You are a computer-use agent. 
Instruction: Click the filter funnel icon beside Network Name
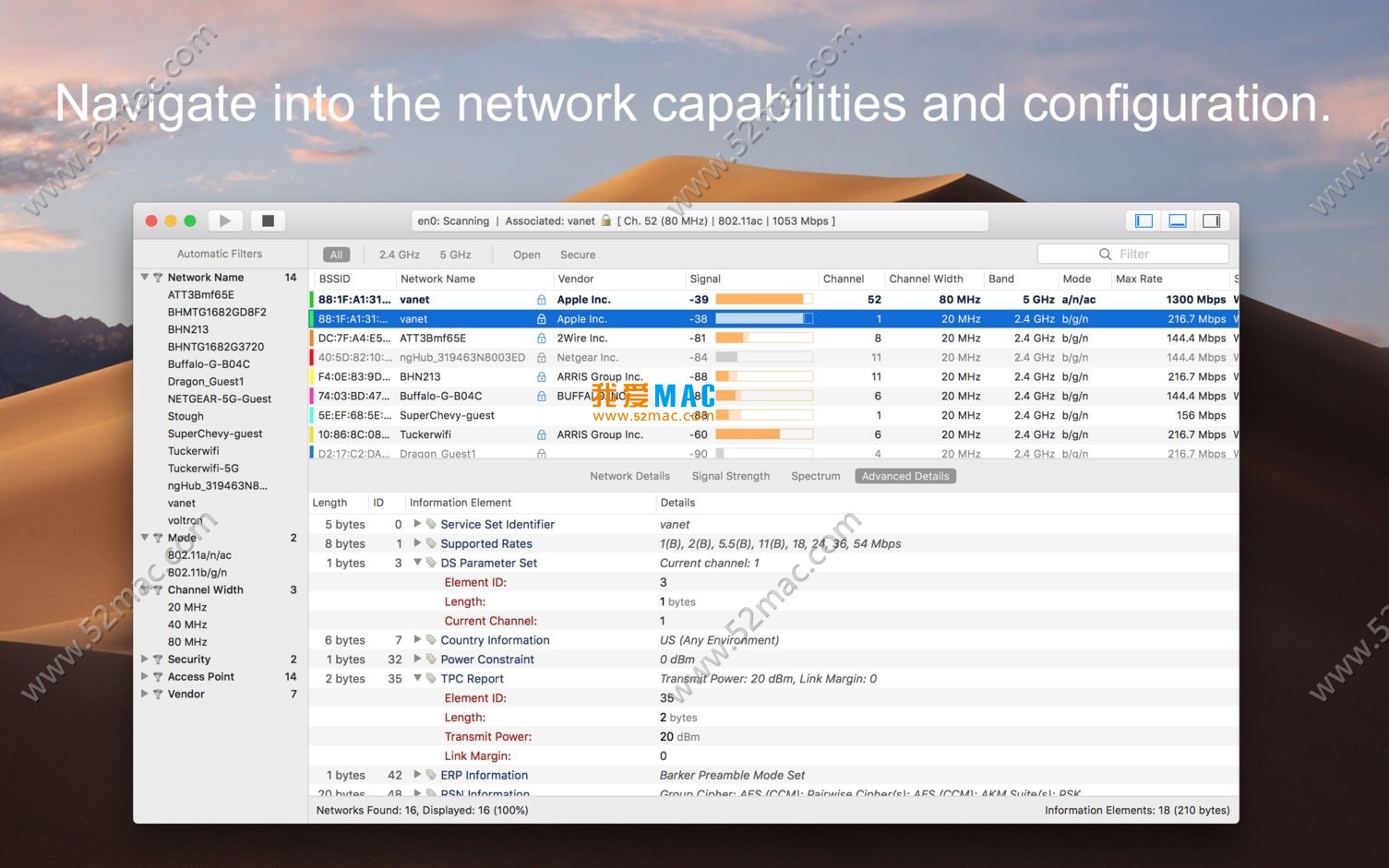coord(158,278)
